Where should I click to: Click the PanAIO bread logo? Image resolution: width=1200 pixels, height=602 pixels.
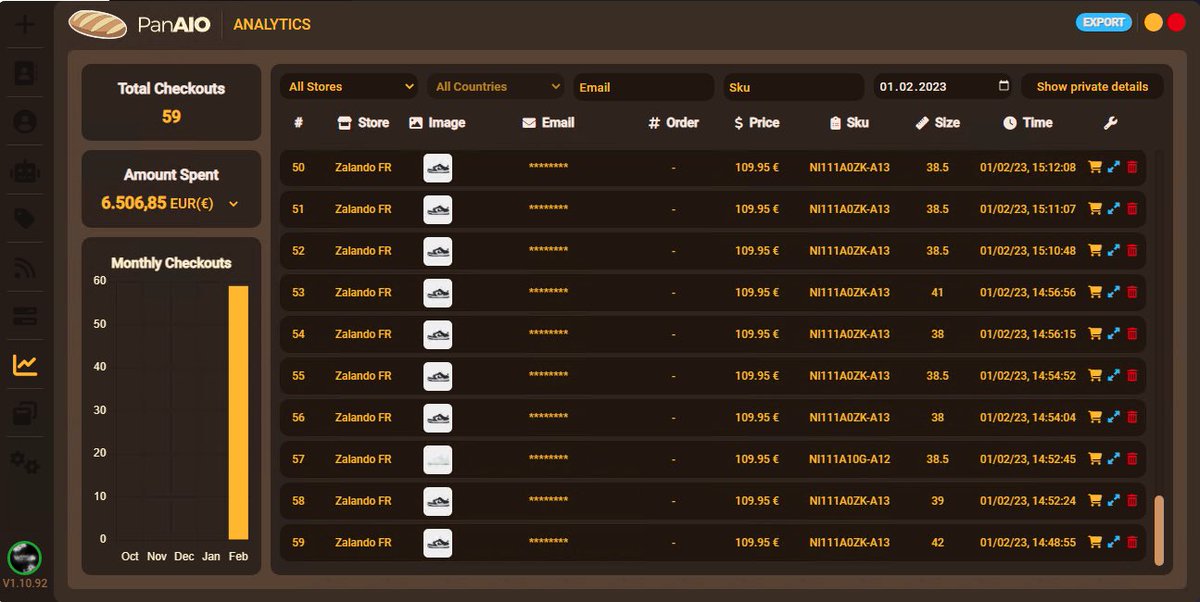[97, 23]
